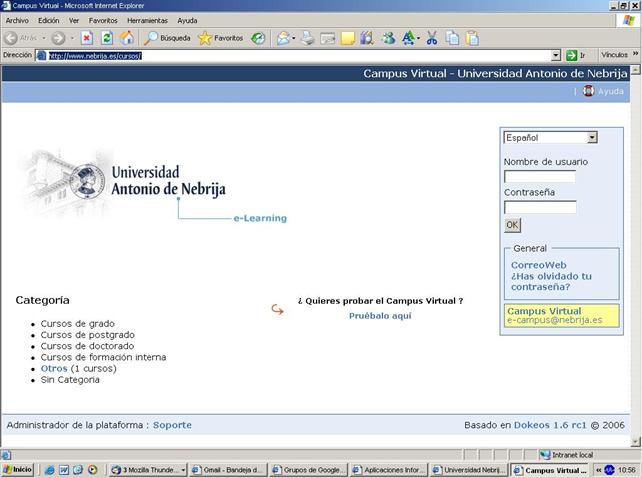Click the Paste clipboard icon
Image resolution: width=642 pixels, height=478 pixels.
[472, 39]
